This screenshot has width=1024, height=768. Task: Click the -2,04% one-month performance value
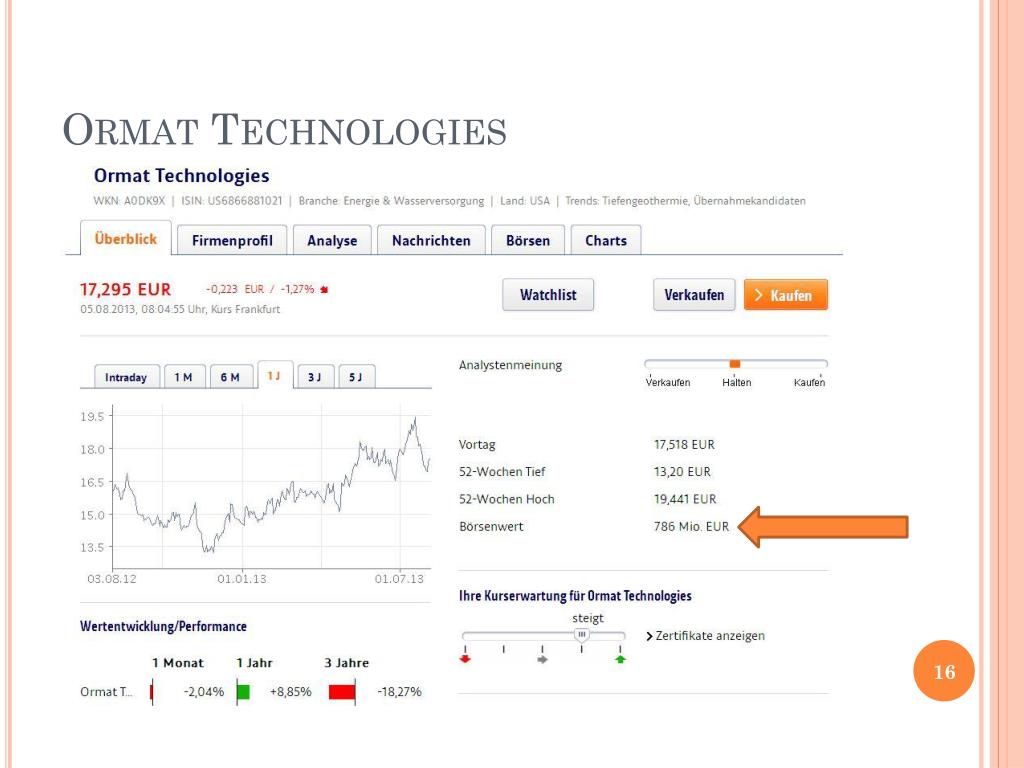(x=204, y=692)
